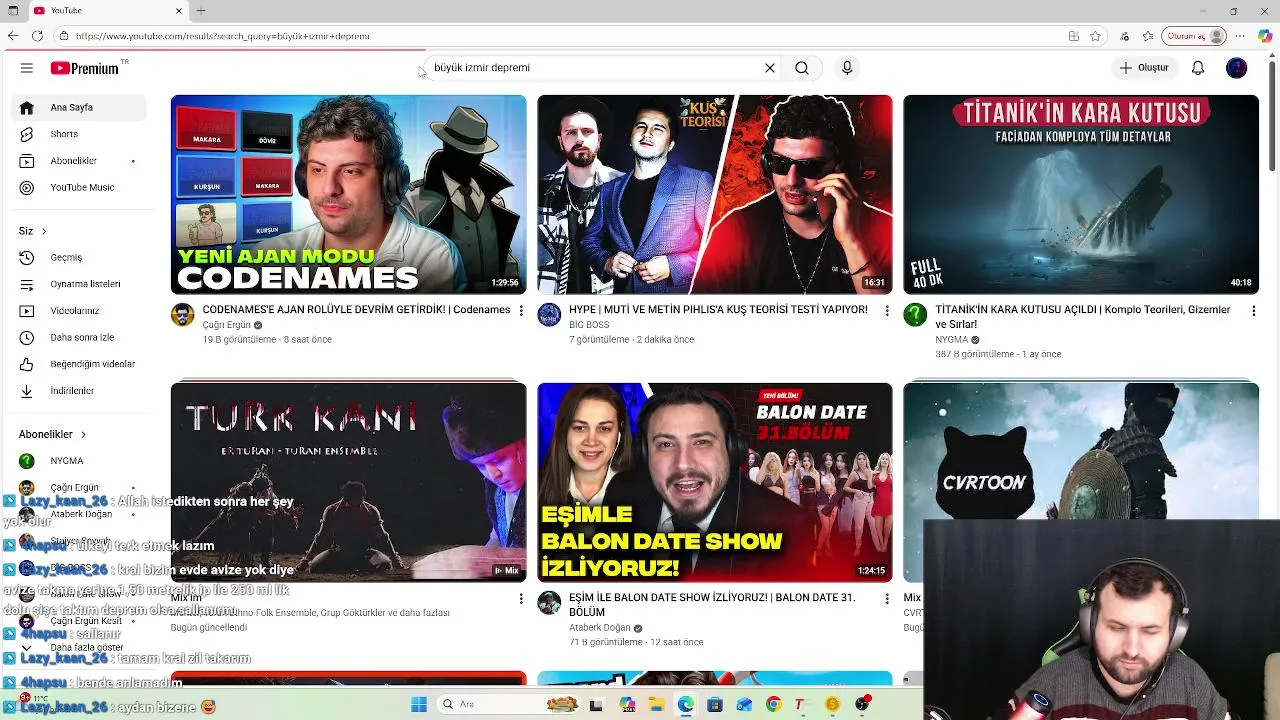Start voice search with the microphone icon
The image size is (1280, 720).
[847, 68]
